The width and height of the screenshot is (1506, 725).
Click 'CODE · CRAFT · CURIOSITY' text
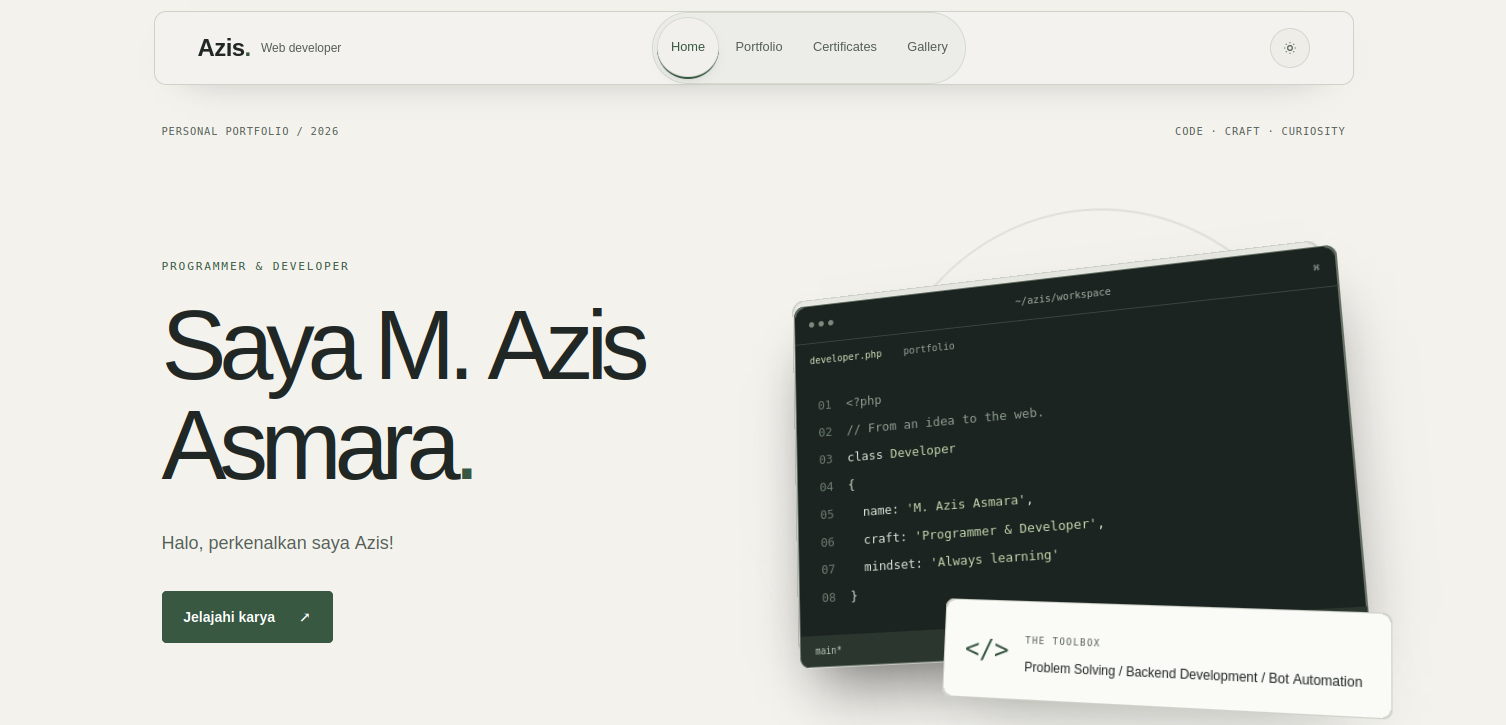[x=1260, y=131]
